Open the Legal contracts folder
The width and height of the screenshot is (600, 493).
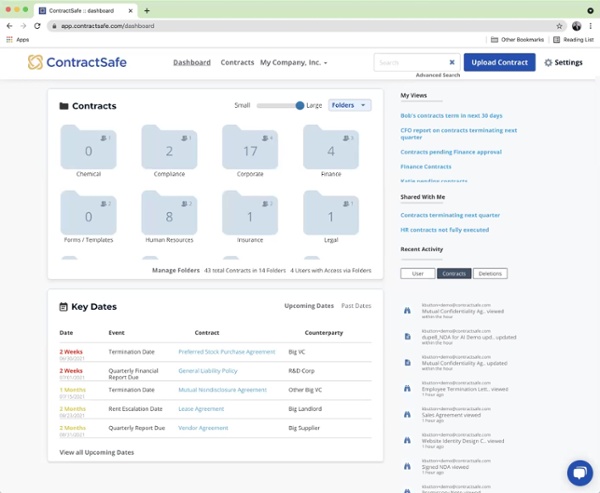point(330,216)
